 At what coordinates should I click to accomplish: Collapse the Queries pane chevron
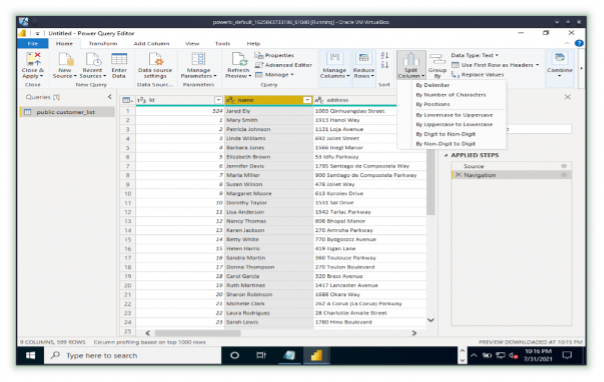(x=110, y=97)
